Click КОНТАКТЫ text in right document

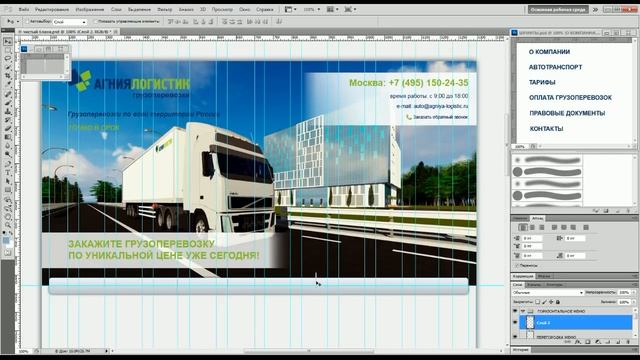coord(546,129)
